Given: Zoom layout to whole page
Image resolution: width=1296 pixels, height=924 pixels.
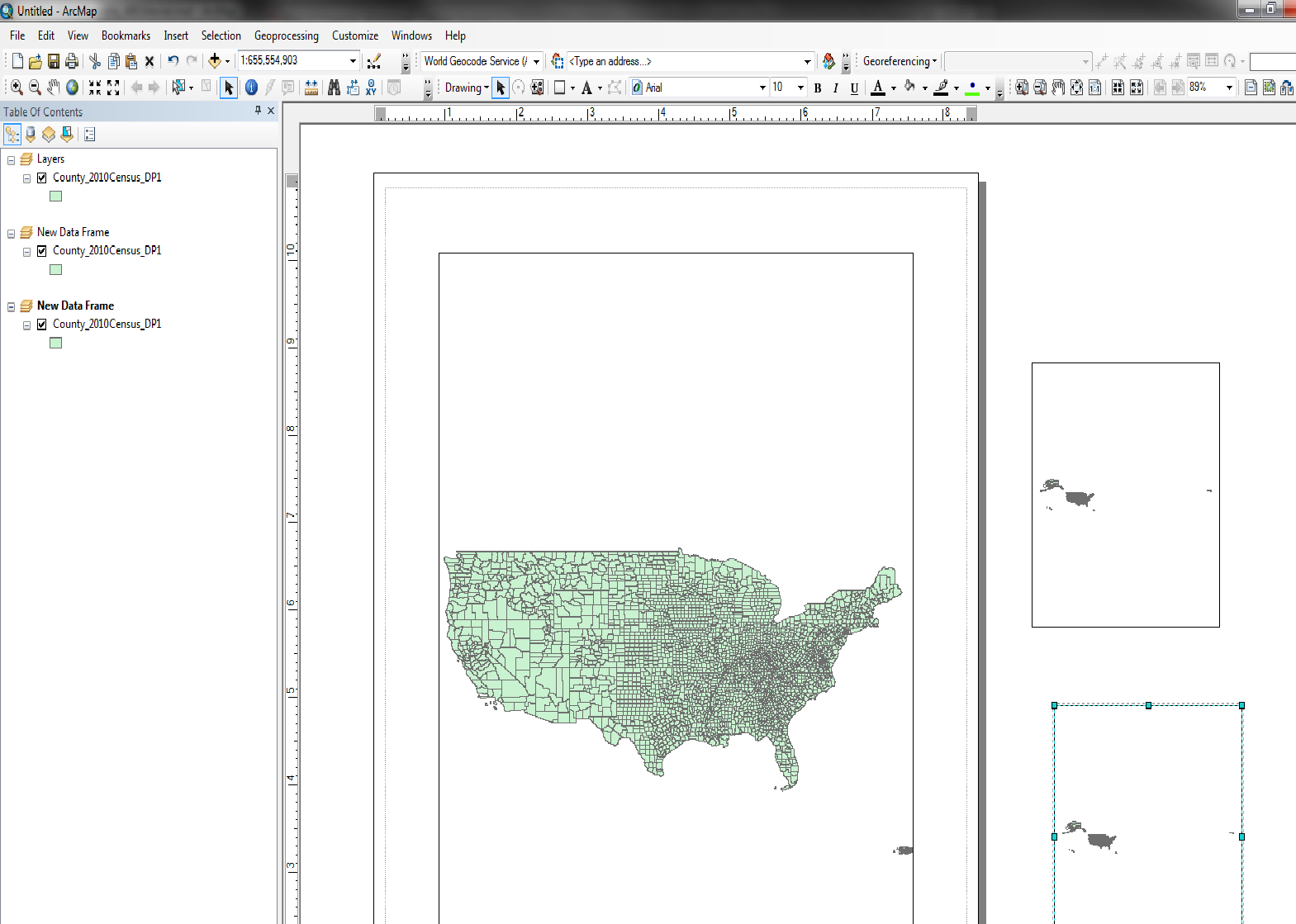Looking at the screenshot, I should tap(1076, 88).
